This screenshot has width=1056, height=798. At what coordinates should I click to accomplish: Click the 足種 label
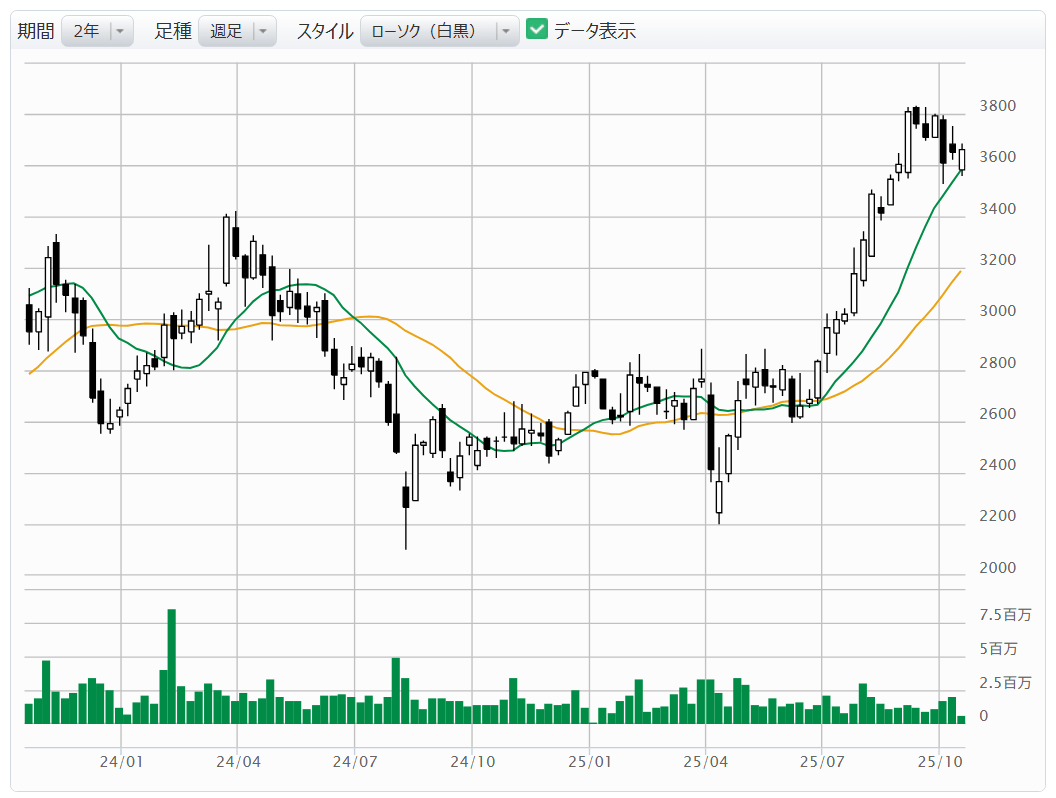point(173,31)
